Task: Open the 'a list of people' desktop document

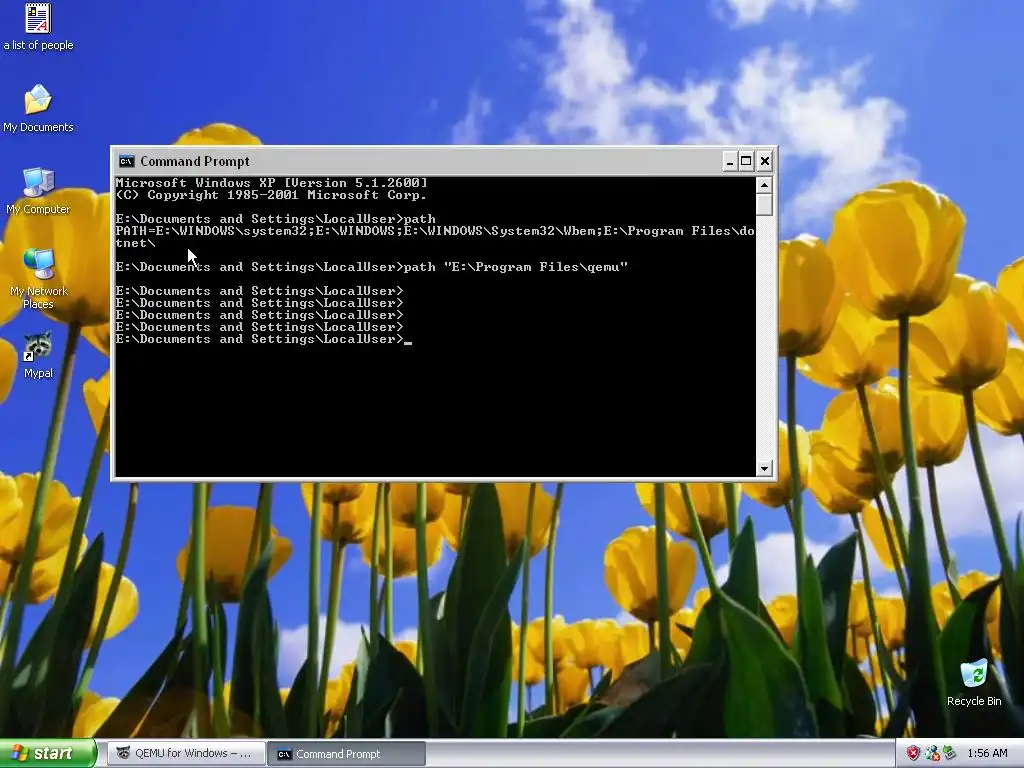Action: 38,28
